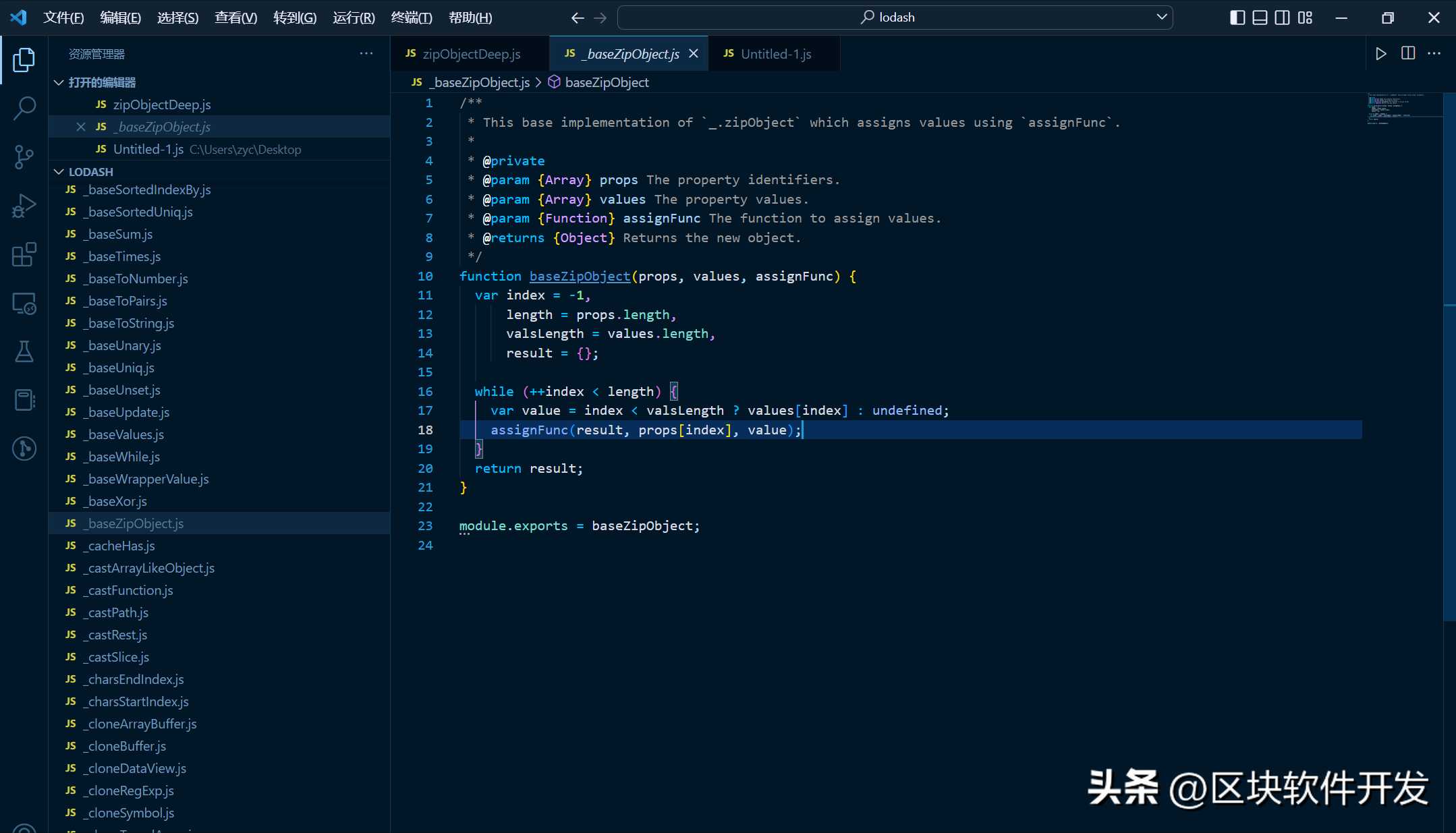The height and width of the screenshot is (833, 1456).
Task: Go back using the navigation arrow
Action: [x=578, y=18]
